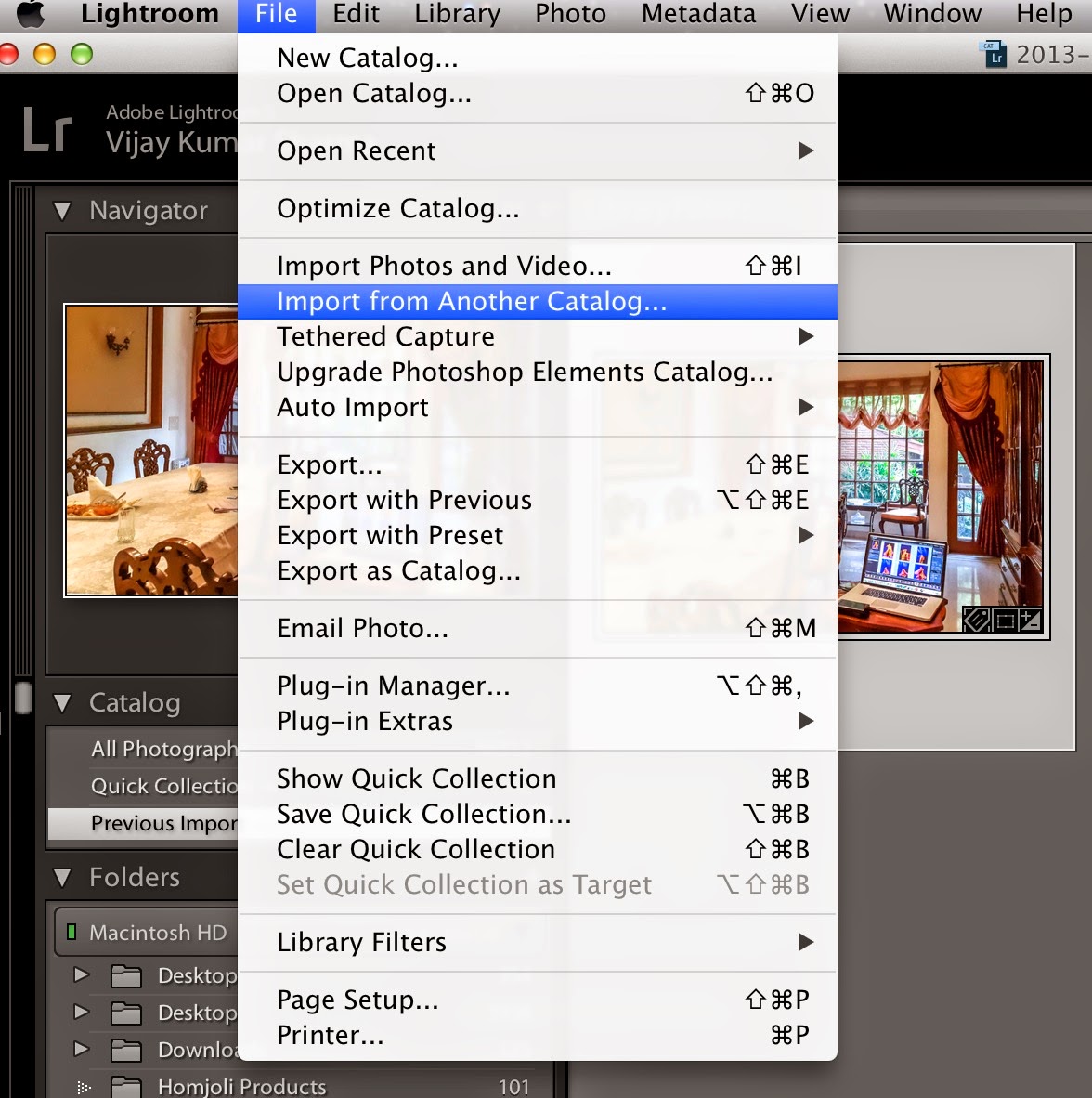Click the Lr catalog document icon in title bar

pyautogui.click(x=994, y=54)
